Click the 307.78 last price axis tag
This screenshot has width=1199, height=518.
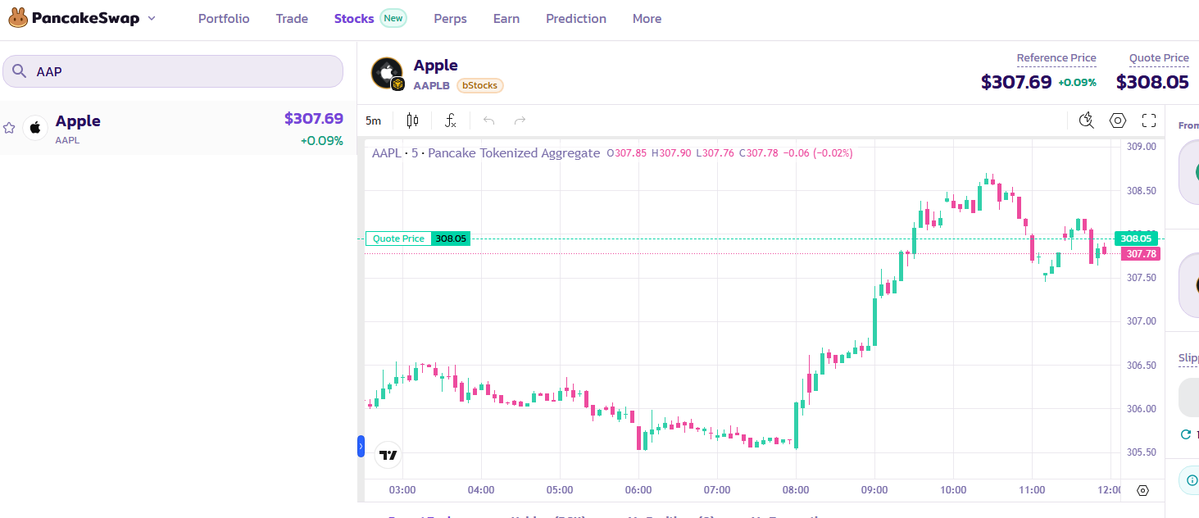tap(1140, 254)
